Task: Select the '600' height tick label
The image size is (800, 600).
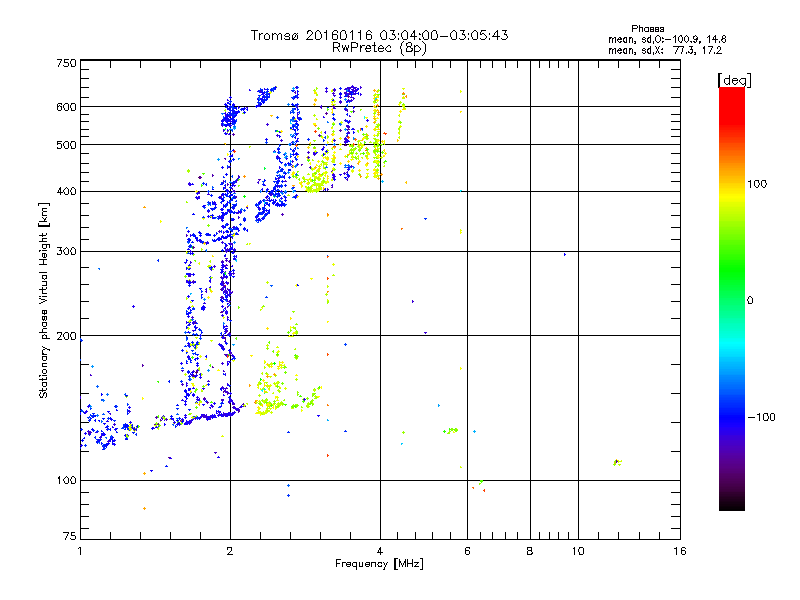Action: (66, 107)
